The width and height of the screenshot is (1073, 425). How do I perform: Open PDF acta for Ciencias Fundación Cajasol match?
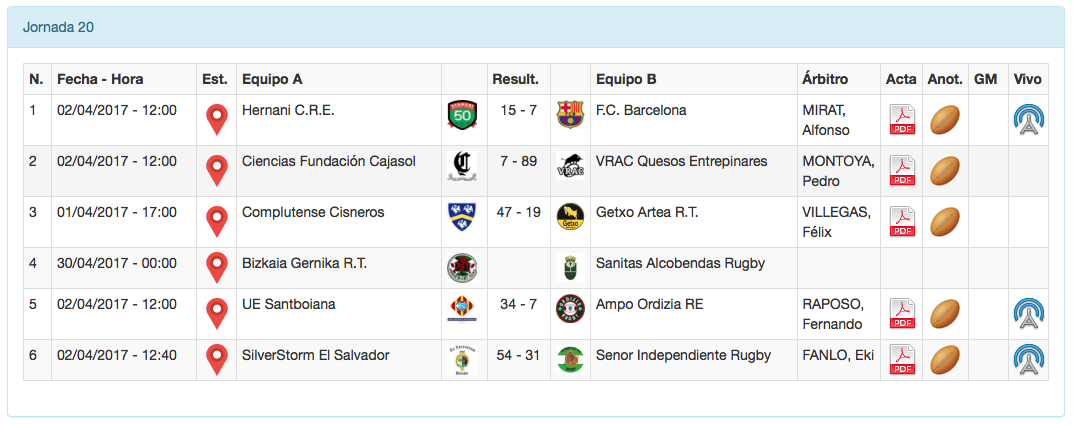902,171
